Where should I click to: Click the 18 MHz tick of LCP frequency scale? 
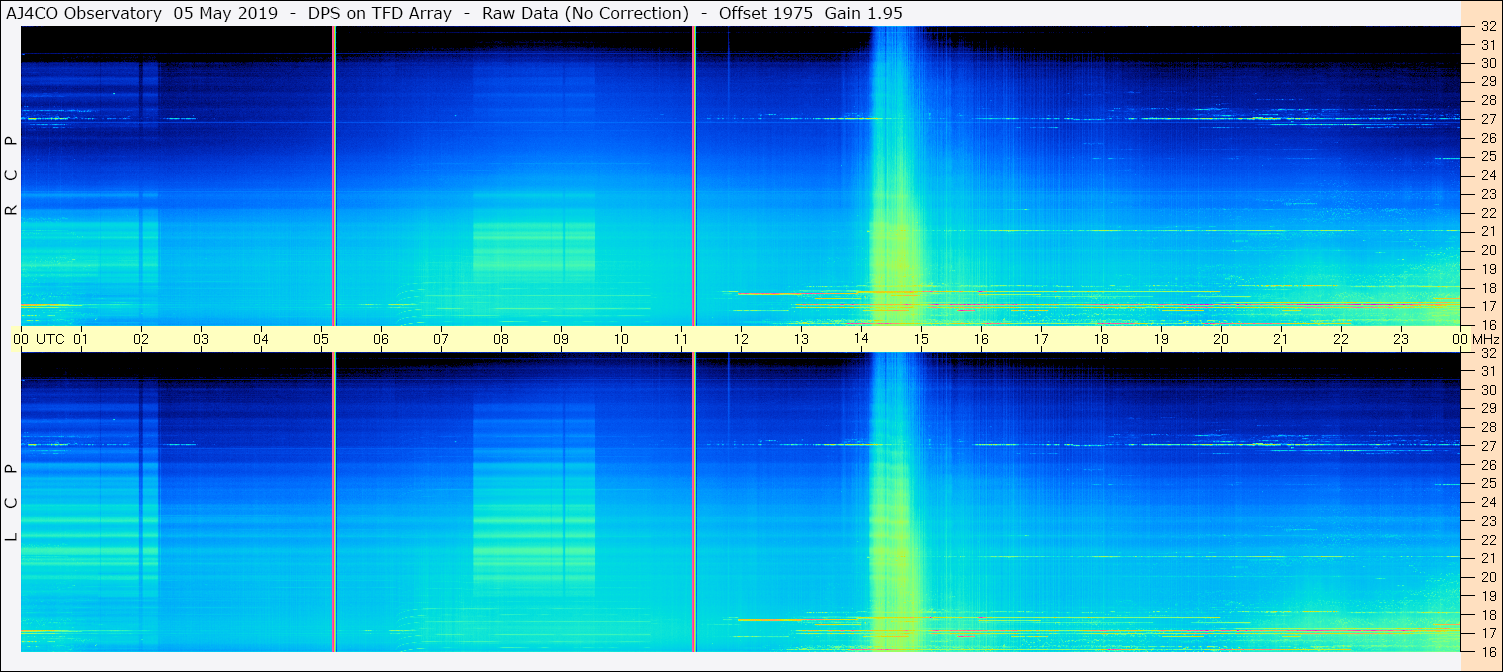1487,615
